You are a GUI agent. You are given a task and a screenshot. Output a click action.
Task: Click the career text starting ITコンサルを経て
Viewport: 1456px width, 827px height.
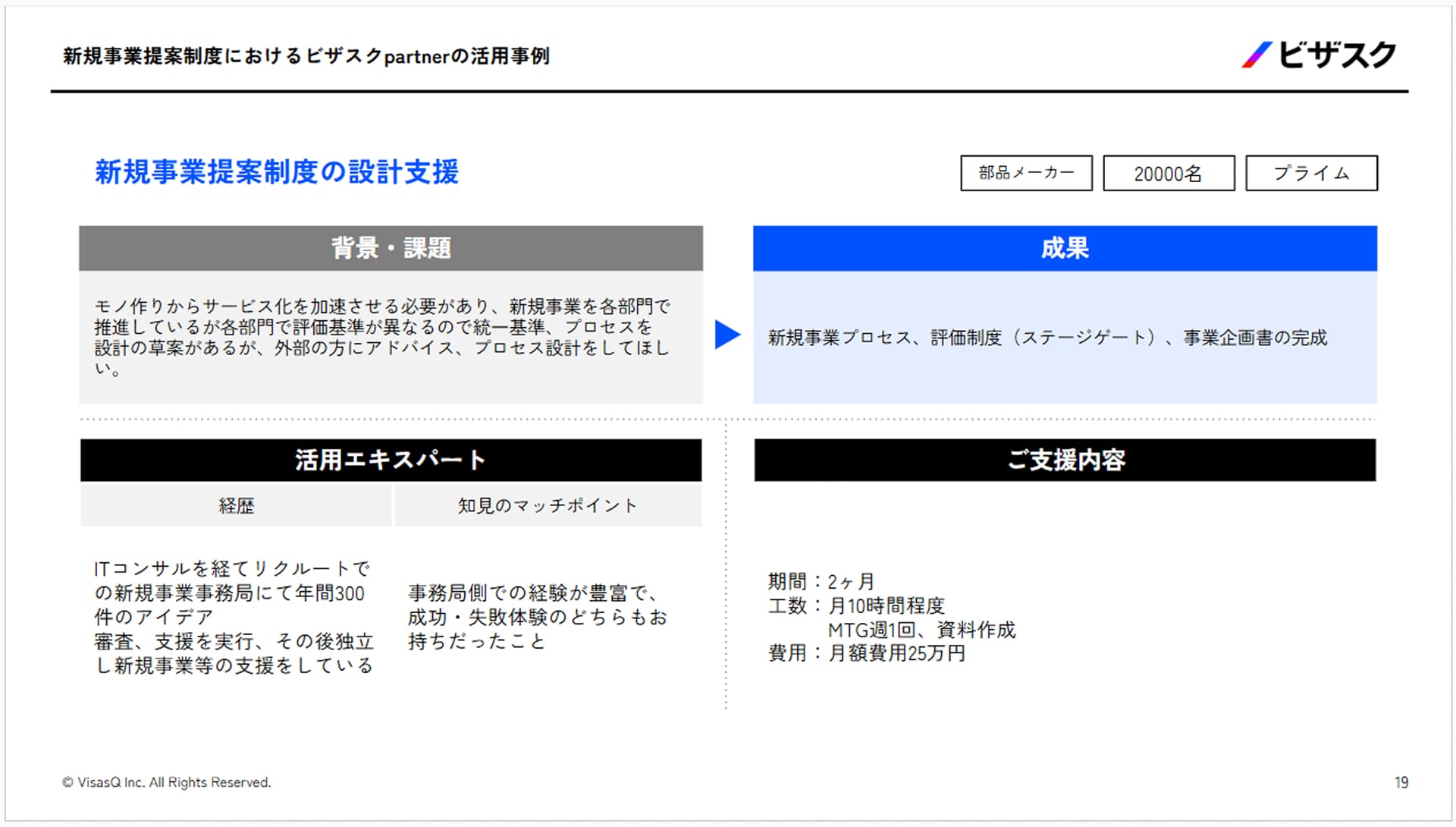[234, 617]
